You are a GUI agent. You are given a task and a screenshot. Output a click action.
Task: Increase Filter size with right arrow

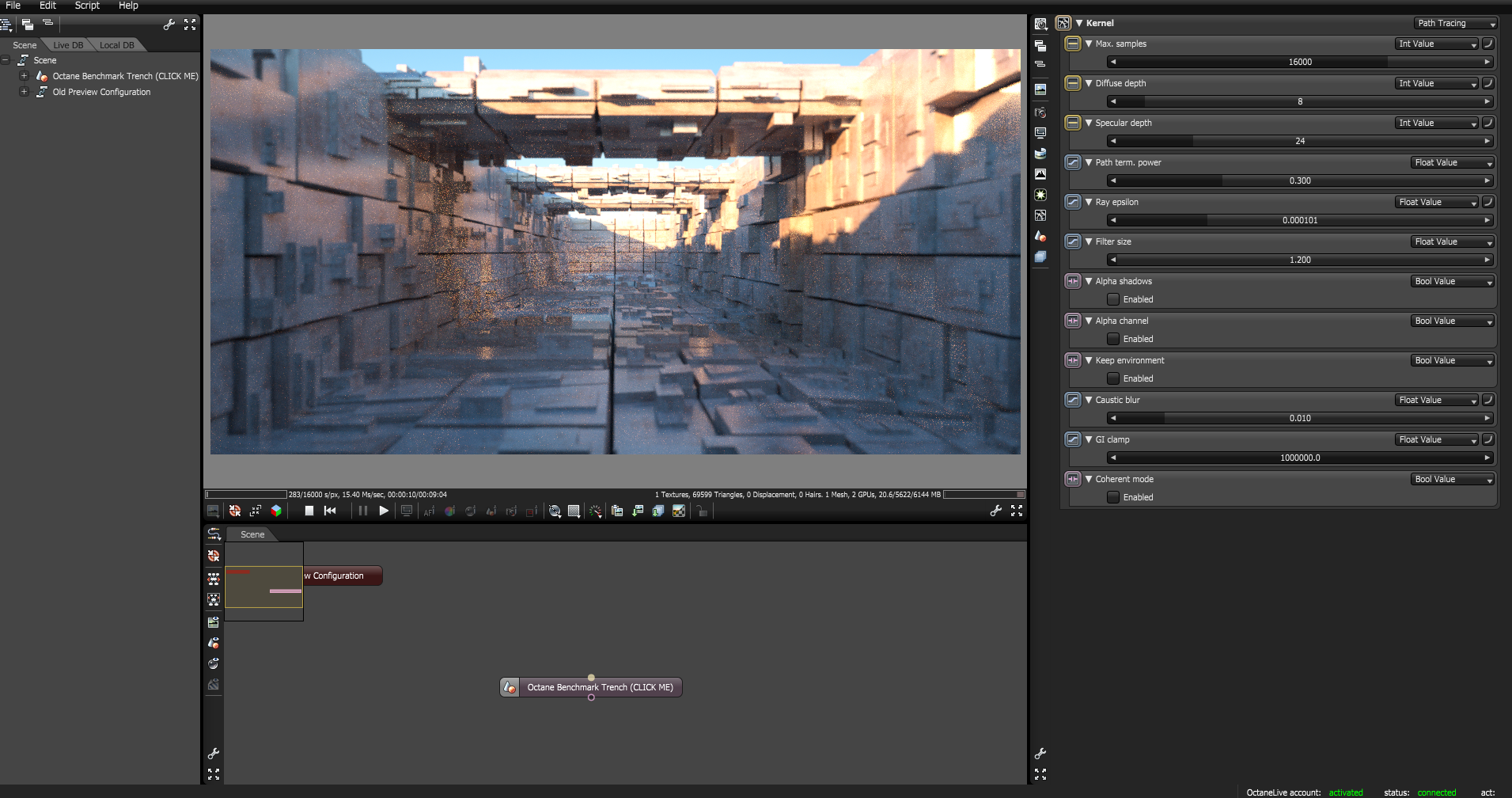[1487, 260]
